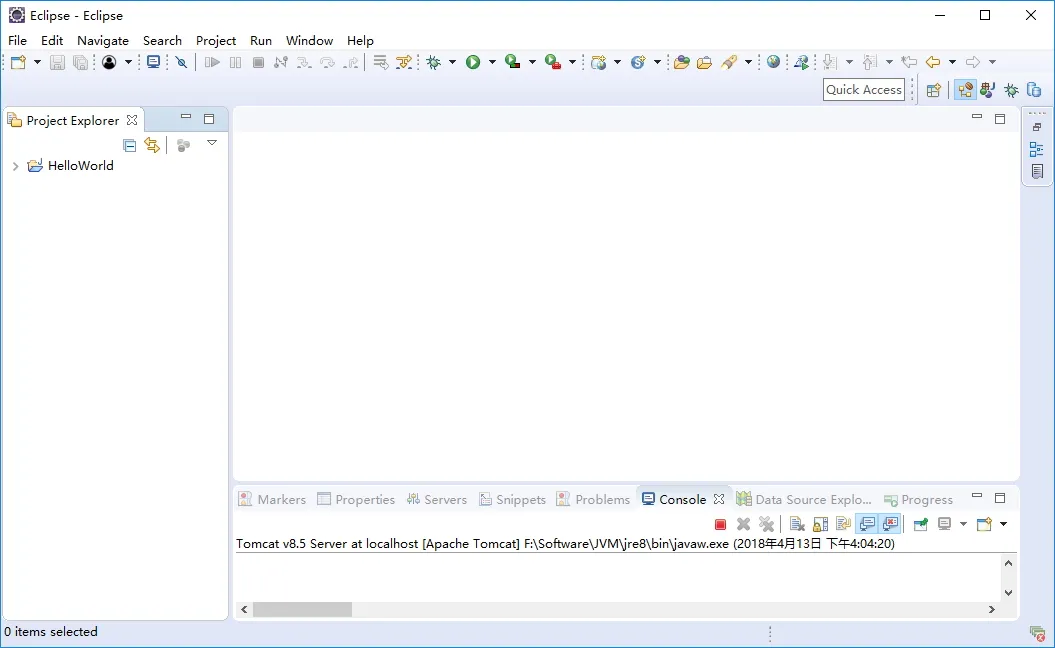This screenshot has height=648, width=1055.
Task: Click the New wizard toolbar icon
Action: pyautogui.click(x=18, y=62)
